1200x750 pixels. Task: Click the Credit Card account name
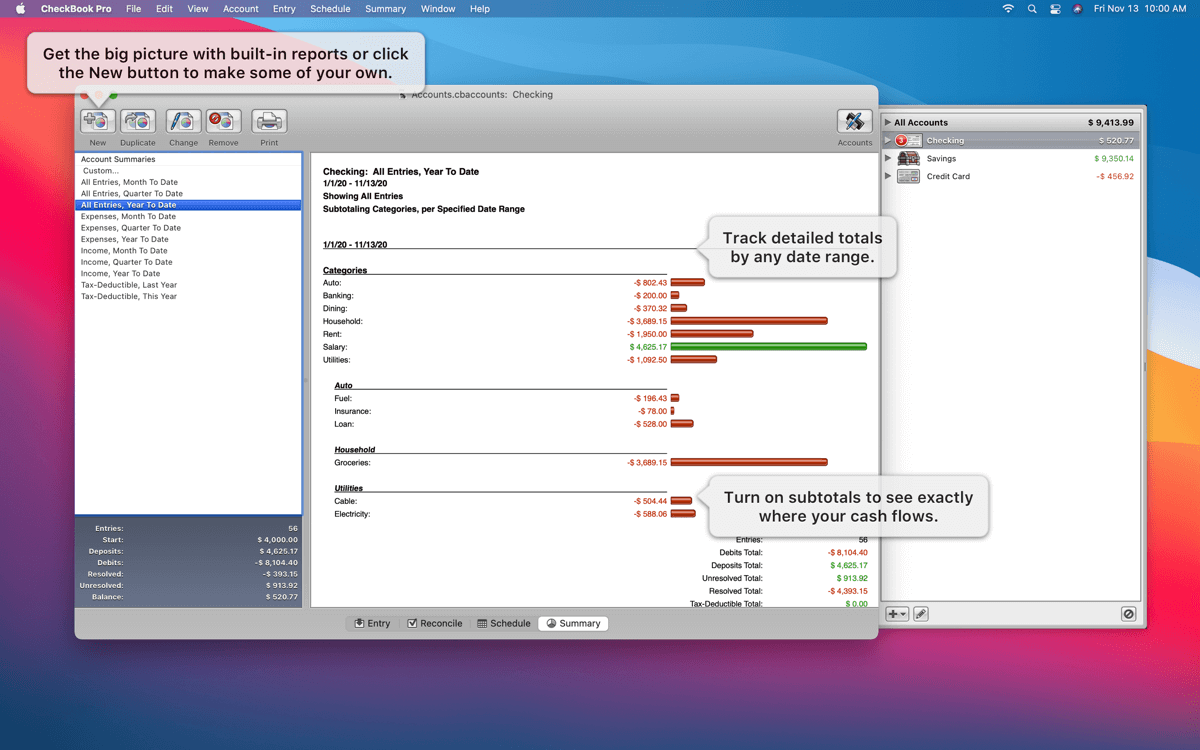(948, 176)
